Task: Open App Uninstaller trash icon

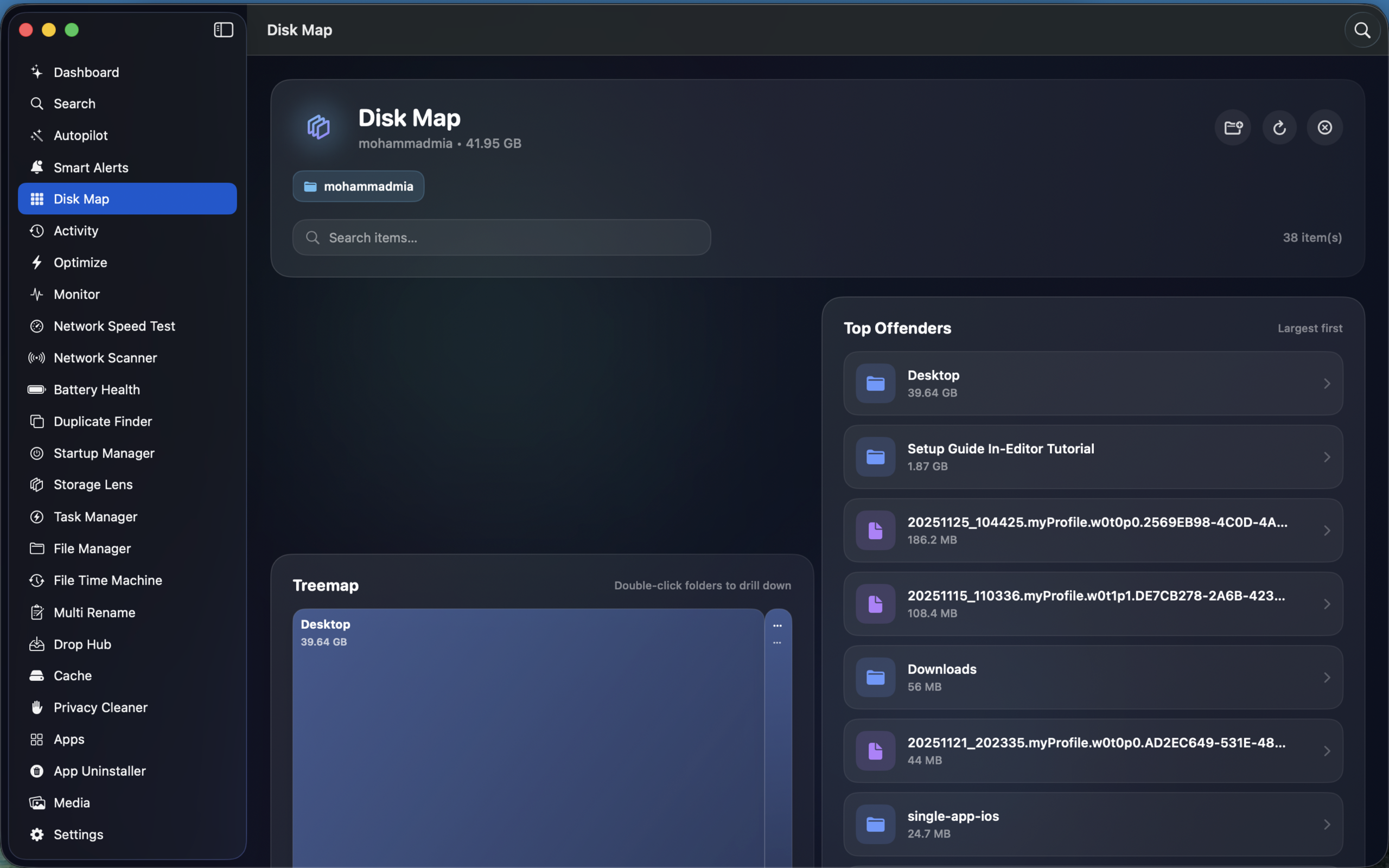Action: [x=37, y=771]
